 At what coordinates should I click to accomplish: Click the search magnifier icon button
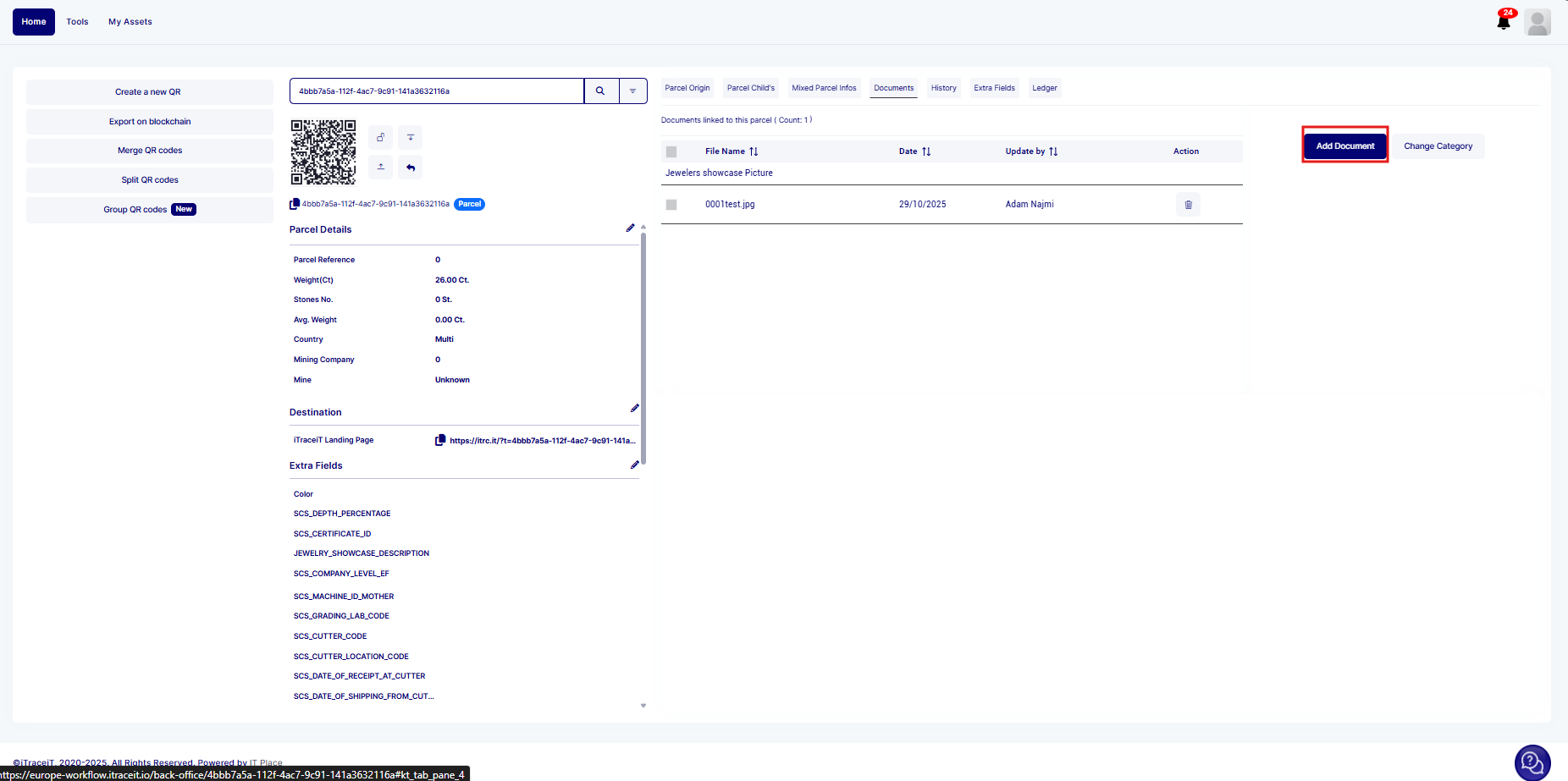pyautogui.click(x=600, y=91)
